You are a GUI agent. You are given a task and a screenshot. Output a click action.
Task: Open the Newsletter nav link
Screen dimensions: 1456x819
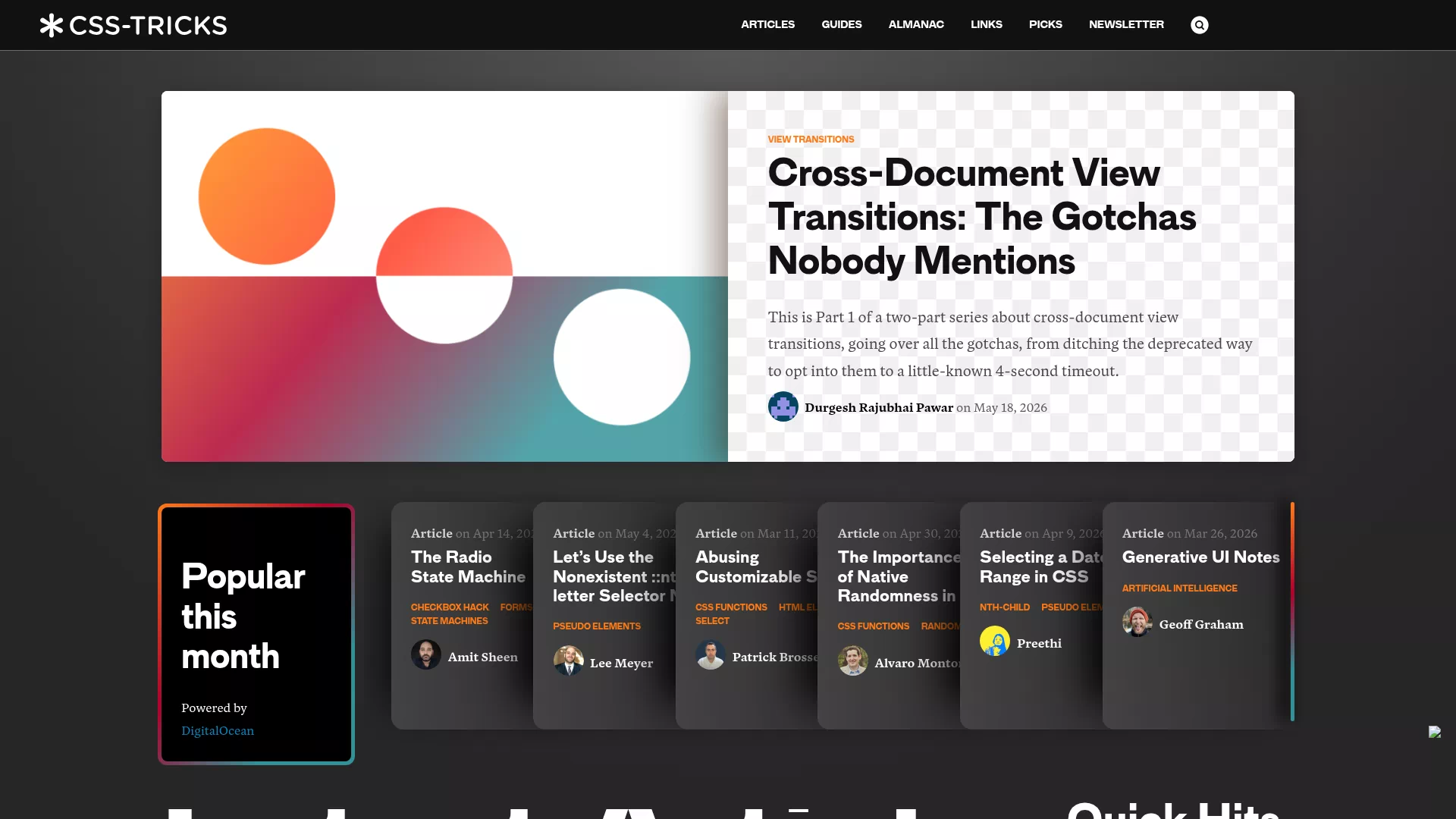pos(1126,24)
